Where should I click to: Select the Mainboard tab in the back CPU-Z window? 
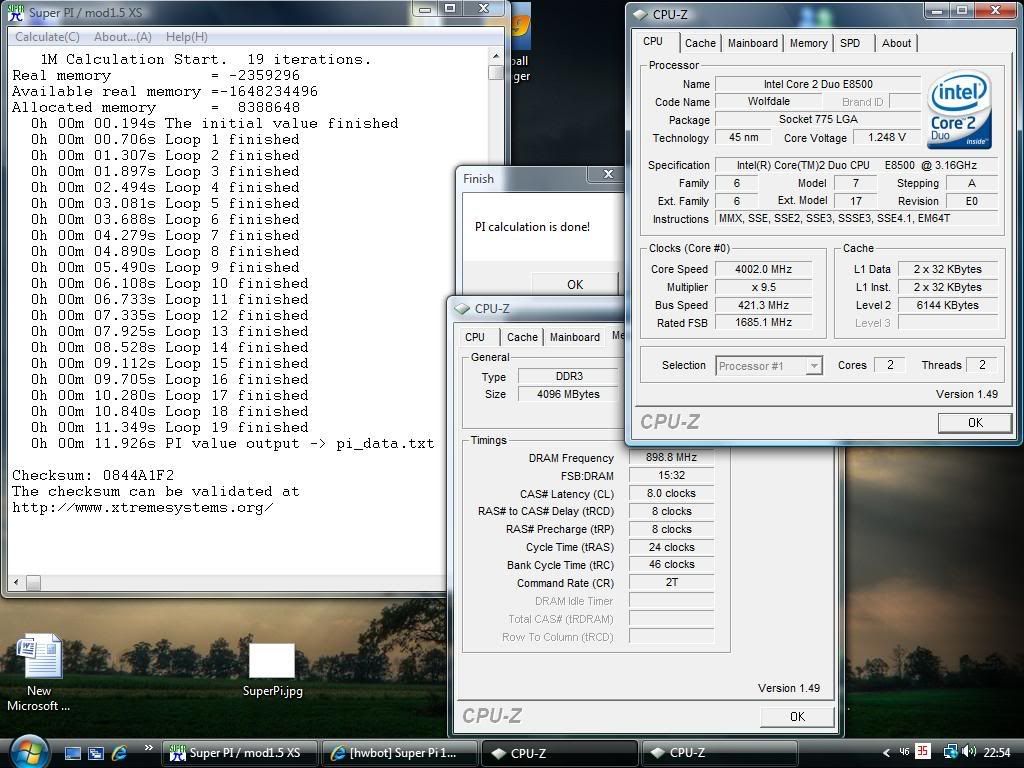tap(575, 337)
